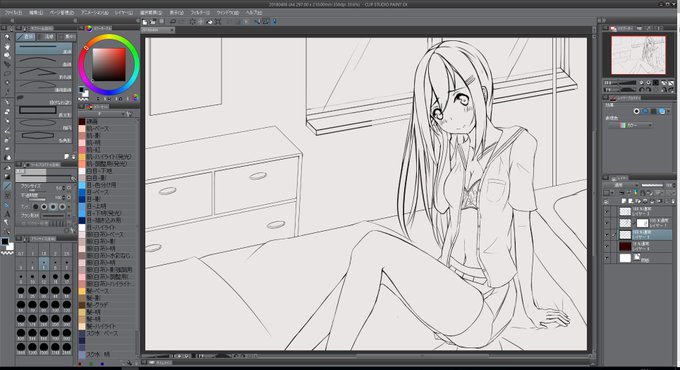Click the layer color effect icon
Viewport: 680px width, 370px height.
tap(662, 111)
